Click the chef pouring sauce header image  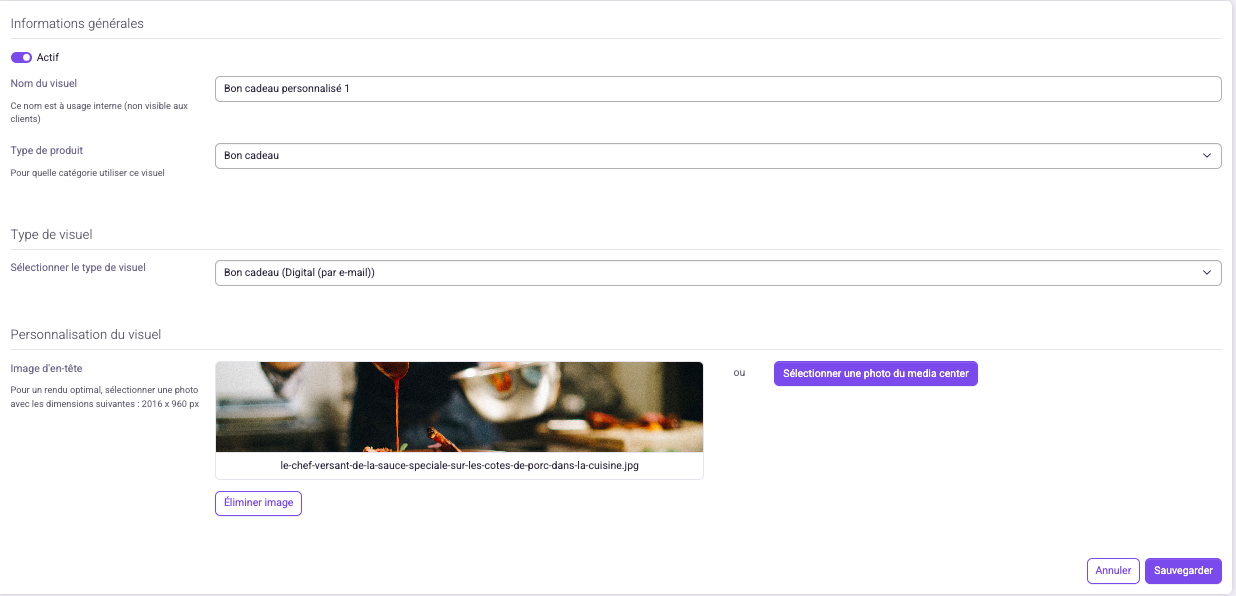pyautogui.click(x=459, y=407)
